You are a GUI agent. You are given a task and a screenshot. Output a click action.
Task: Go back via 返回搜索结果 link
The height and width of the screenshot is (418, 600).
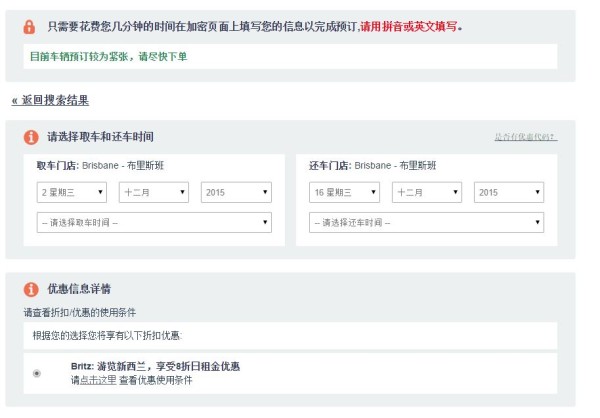point(50,101)
